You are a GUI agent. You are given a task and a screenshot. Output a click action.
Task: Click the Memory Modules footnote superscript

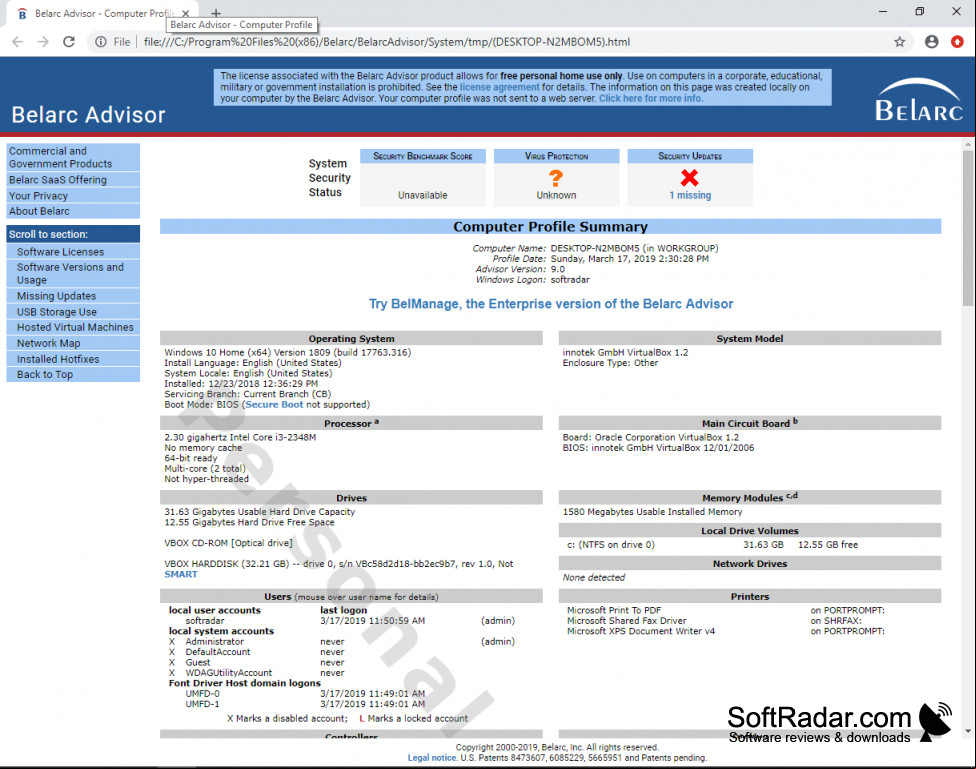coord(792,496)
